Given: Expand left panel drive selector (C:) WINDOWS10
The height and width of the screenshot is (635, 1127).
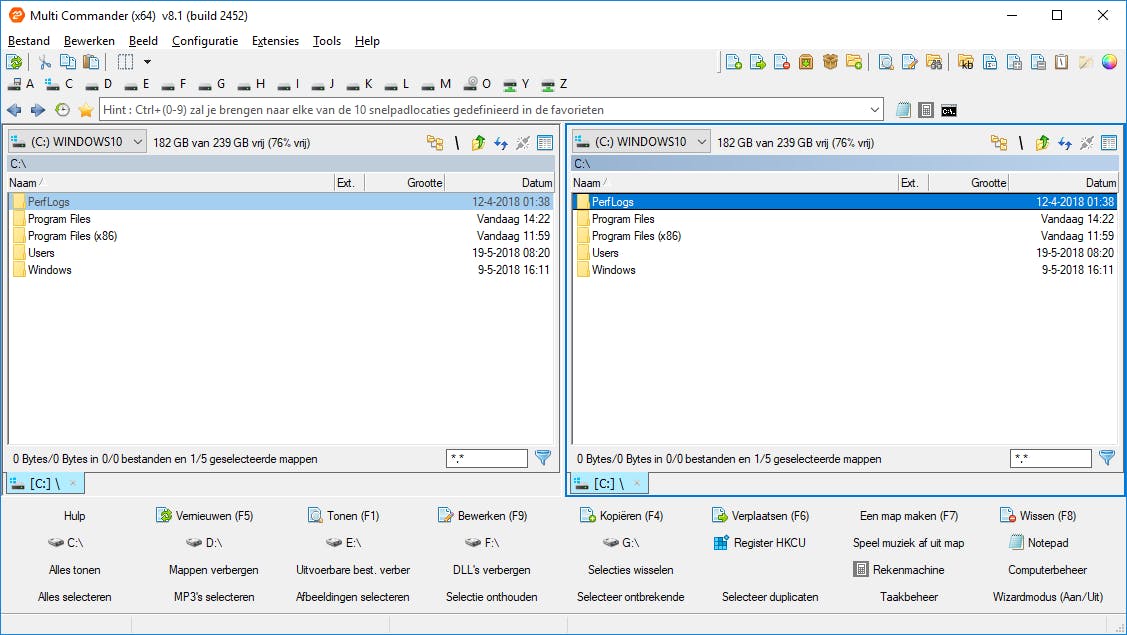Looking at the screenshot, I should (78, 142).
